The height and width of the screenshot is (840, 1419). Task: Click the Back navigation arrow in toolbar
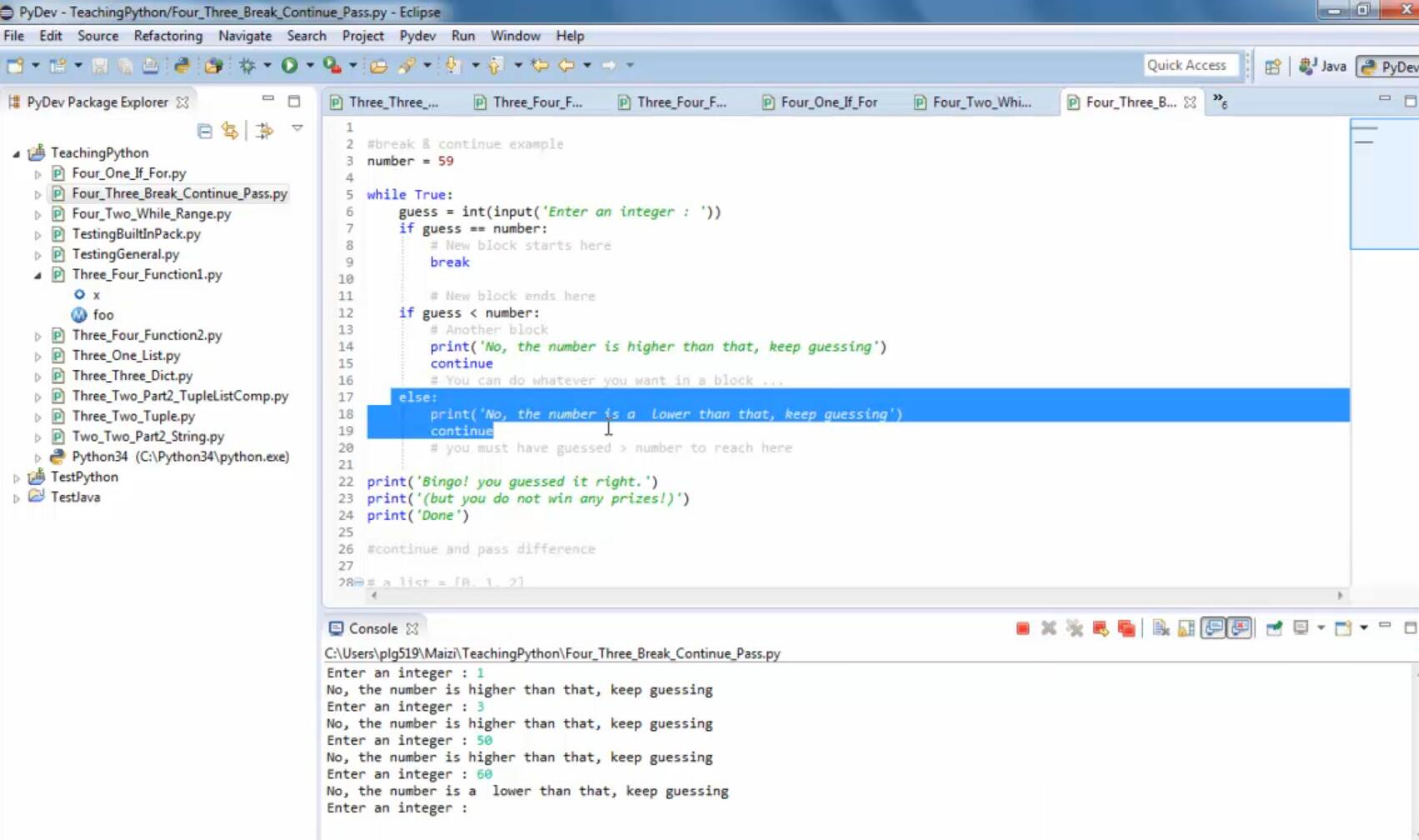pyautogui.click(x=566, y=65)
